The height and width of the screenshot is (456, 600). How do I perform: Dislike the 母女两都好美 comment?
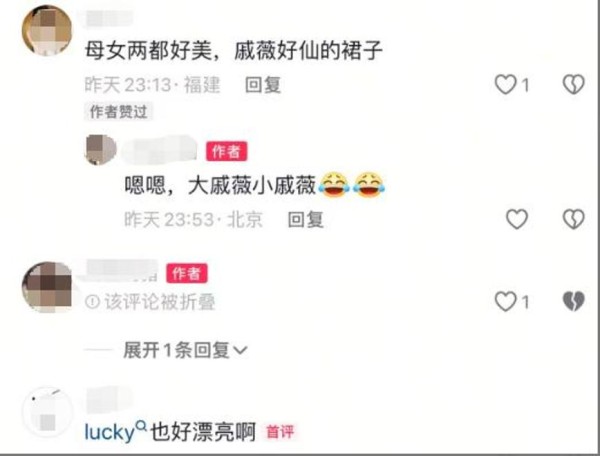pyautogui.click(x=574, y=85)
